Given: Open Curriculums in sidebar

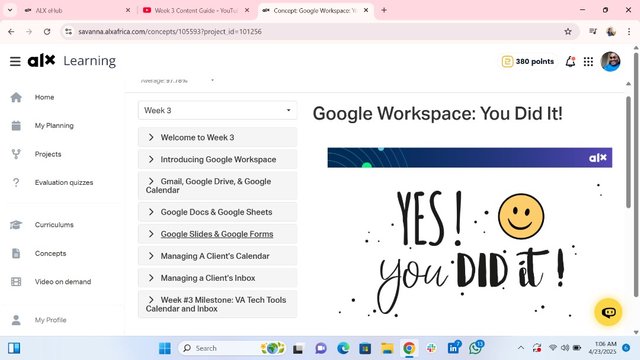Looking at the screenshot, I should tap(54, 224).
